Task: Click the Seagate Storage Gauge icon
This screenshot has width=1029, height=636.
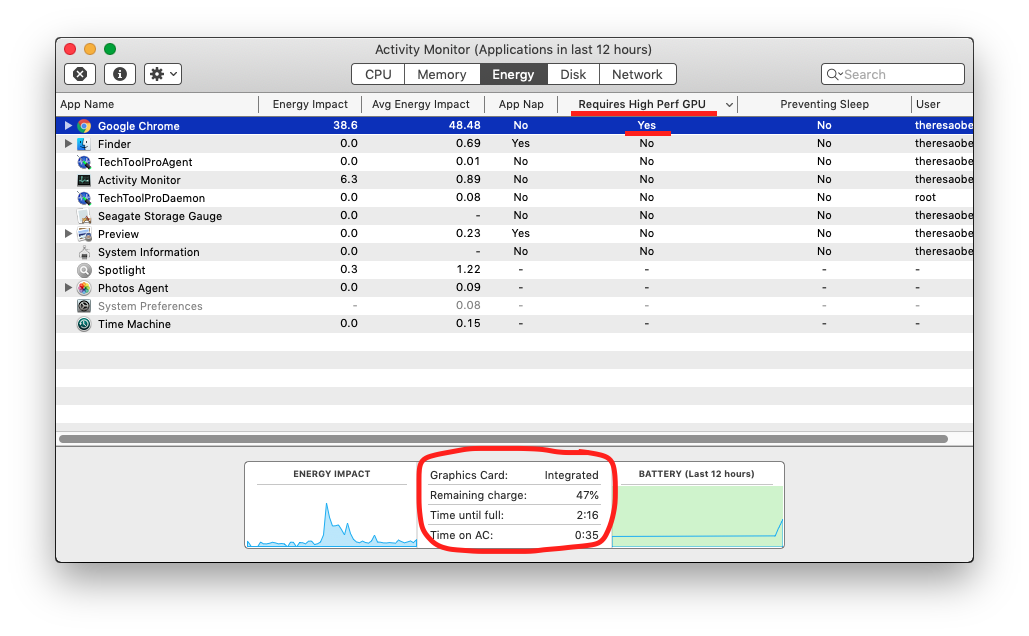Action: tap(84, 216)
